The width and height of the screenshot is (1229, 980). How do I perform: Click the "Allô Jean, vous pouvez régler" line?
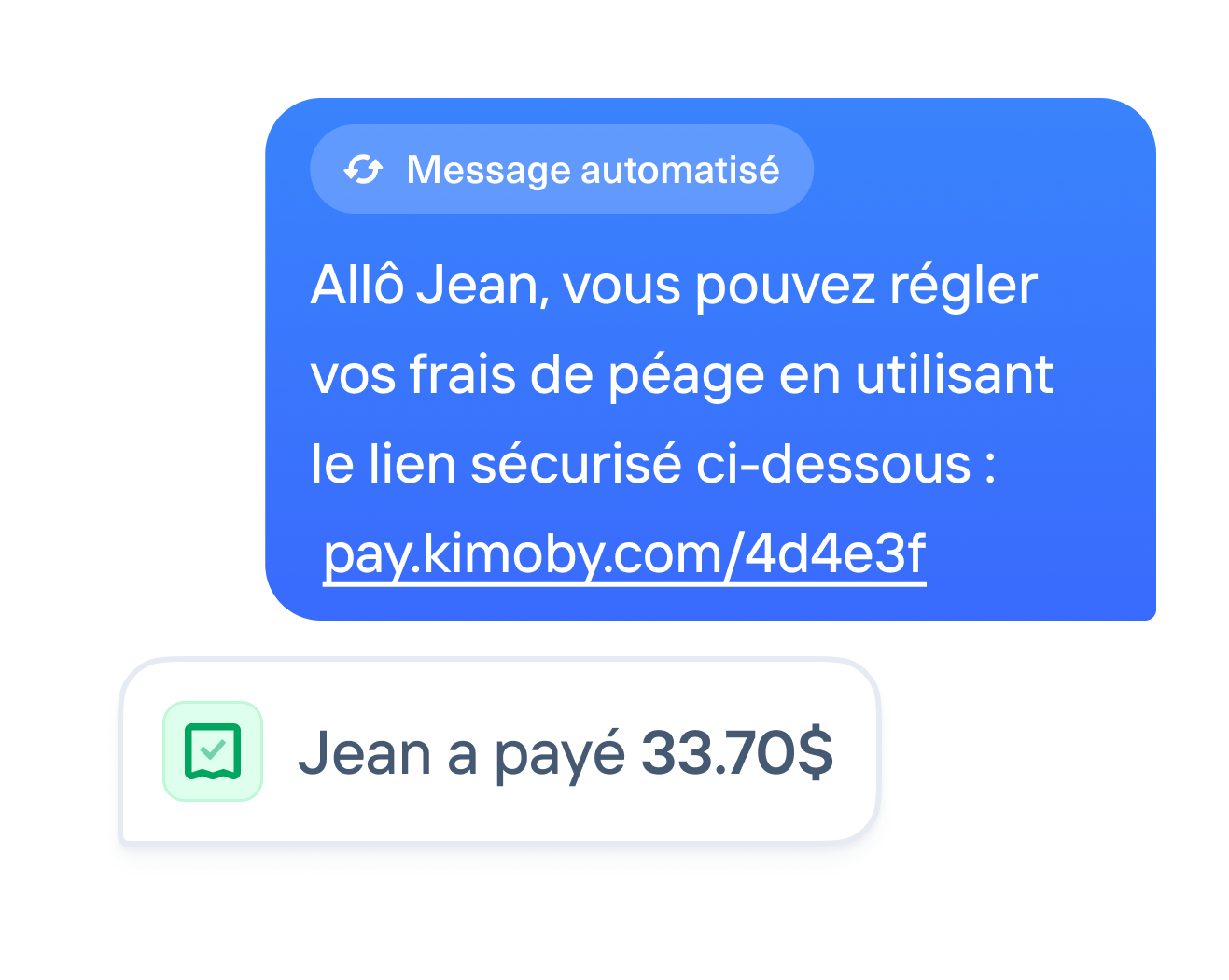[674, 285]
